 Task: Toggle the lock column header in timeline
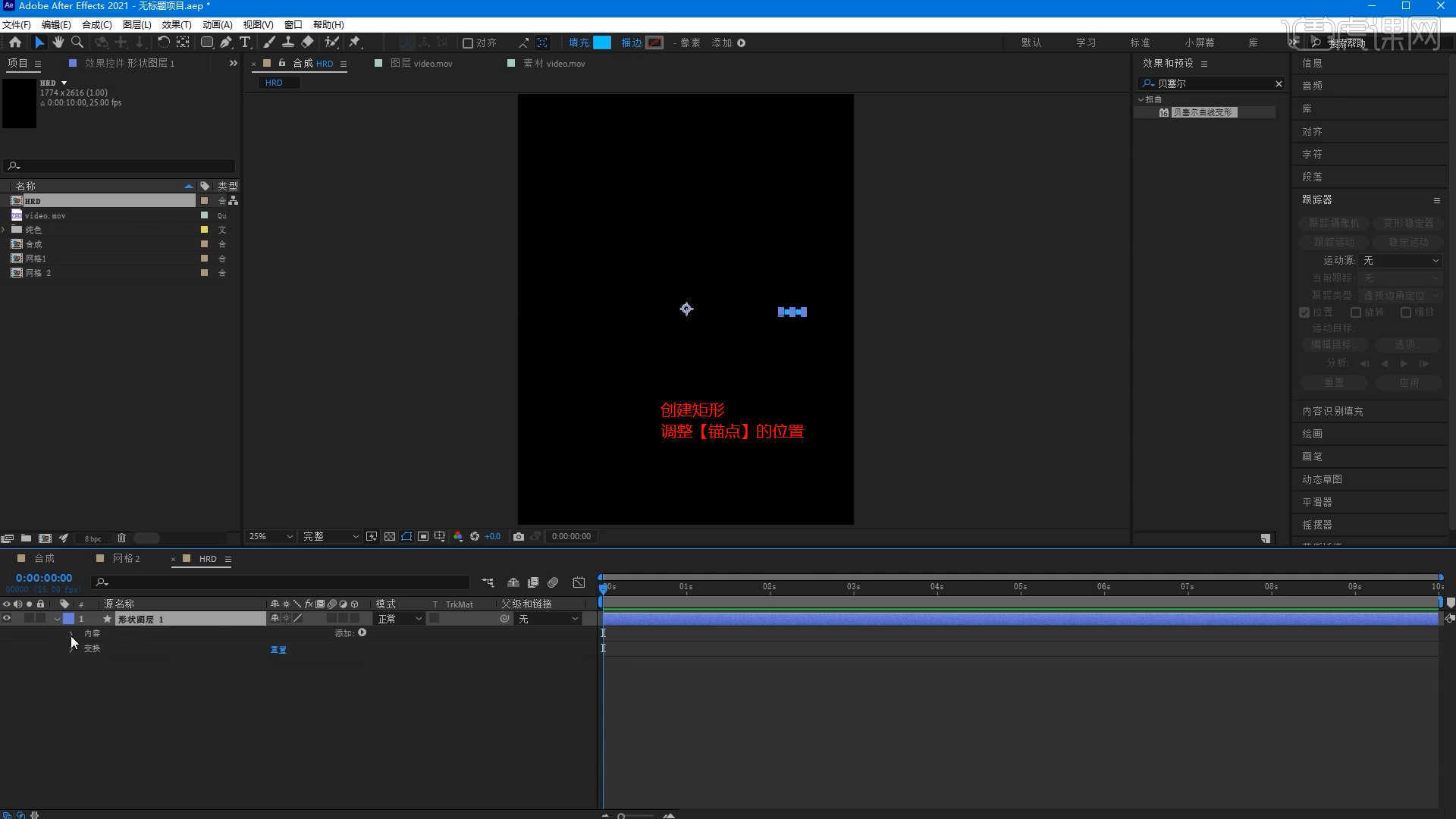pyautogui.click(x=40, y=604)
